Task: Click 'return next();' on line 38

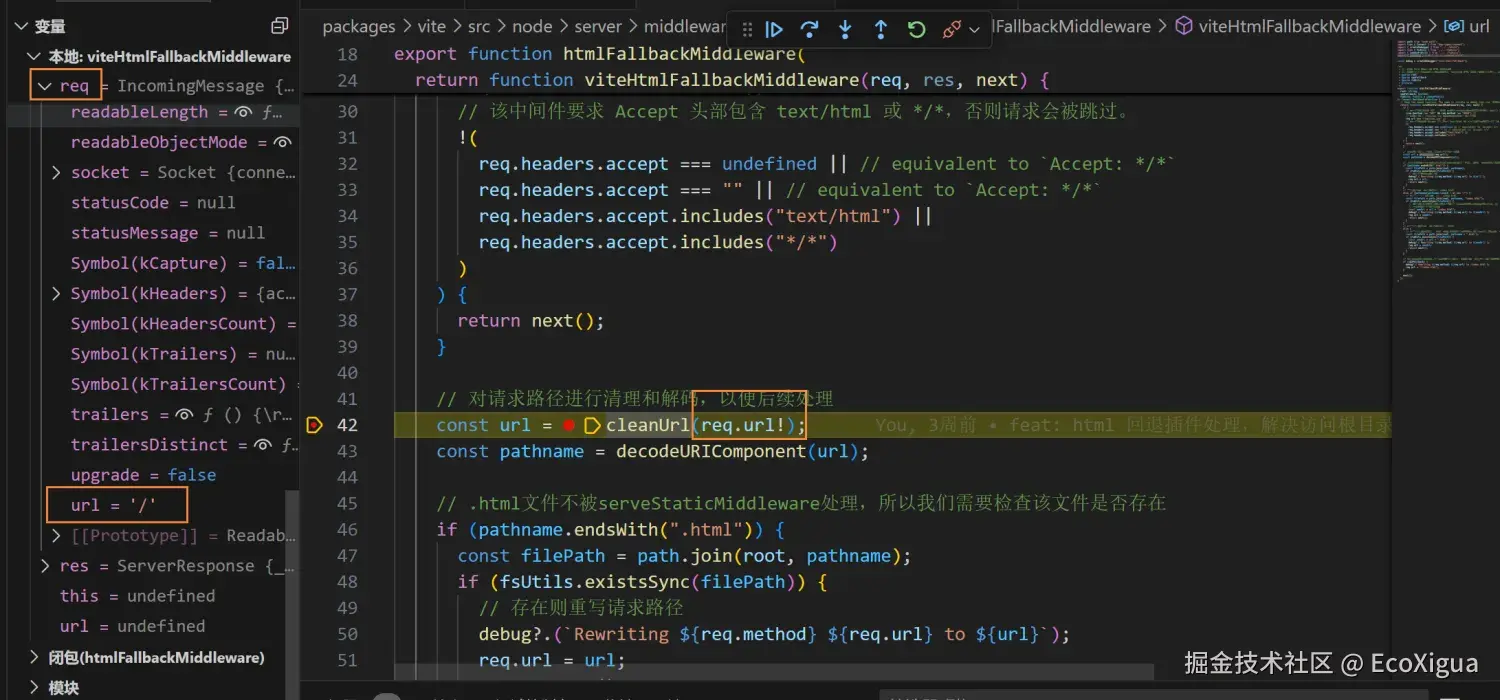Action: pyautogui.click(x=531, y=321)
